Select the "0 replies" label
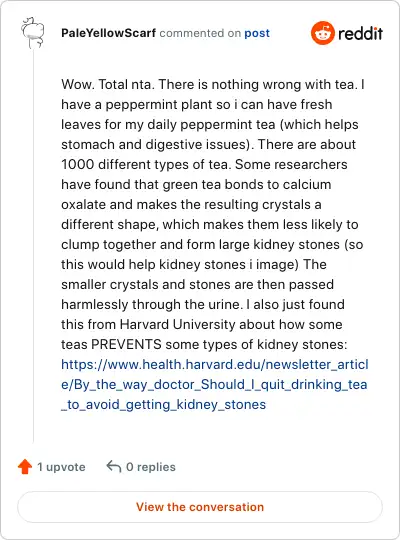Image resolution: width=400 pixels, height=540 pixels. 151,467
